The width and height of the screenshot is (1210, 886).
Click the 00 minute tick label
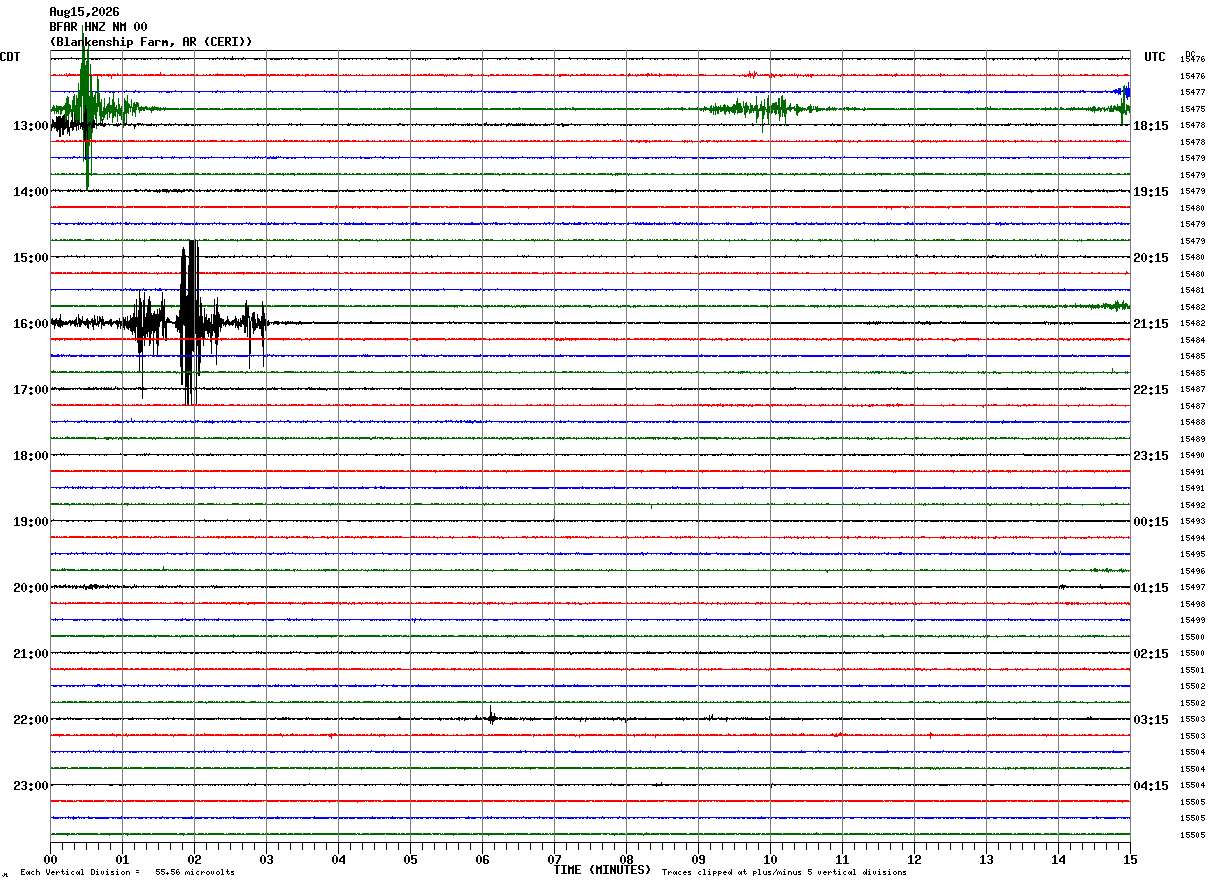click(x=50, y=859)
